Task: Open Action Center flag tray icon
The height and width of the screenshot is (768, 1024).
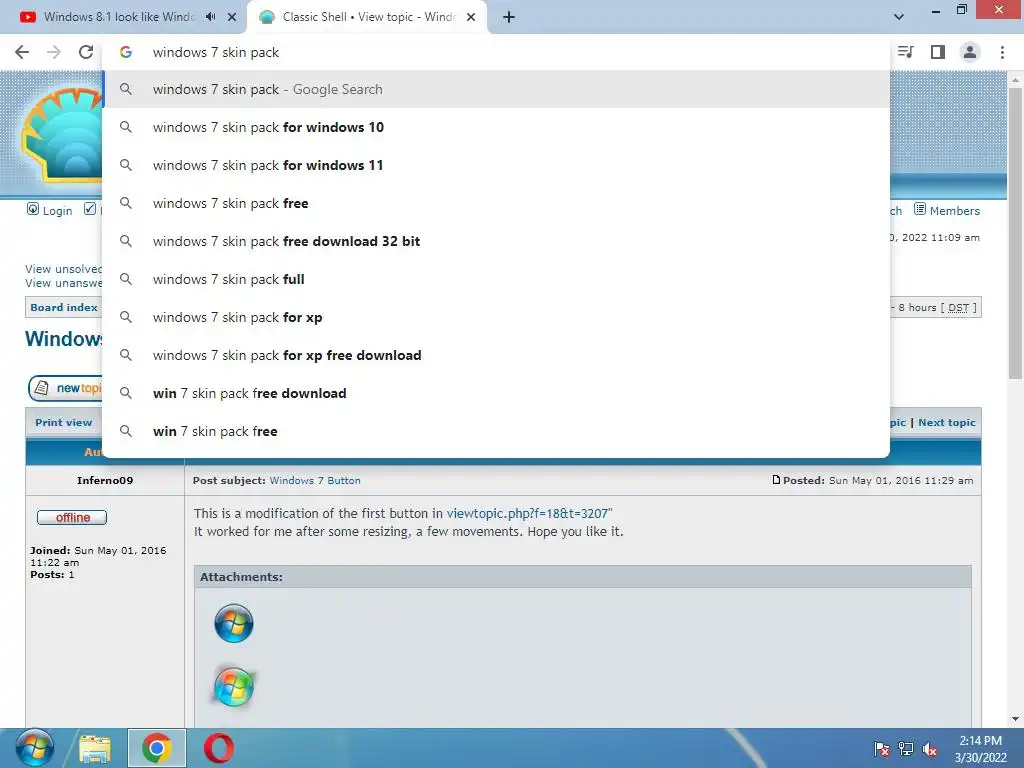Action: 882,749
